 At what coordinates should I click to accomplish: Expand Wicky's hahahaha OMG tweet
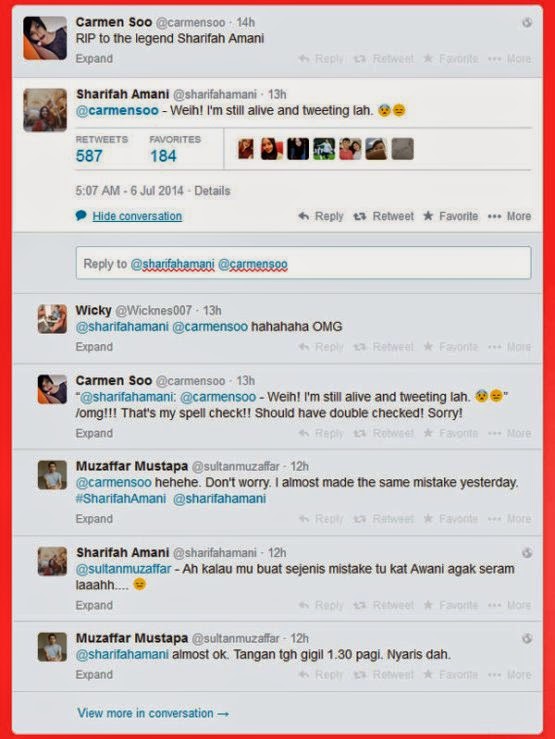[x=94, y=347]
